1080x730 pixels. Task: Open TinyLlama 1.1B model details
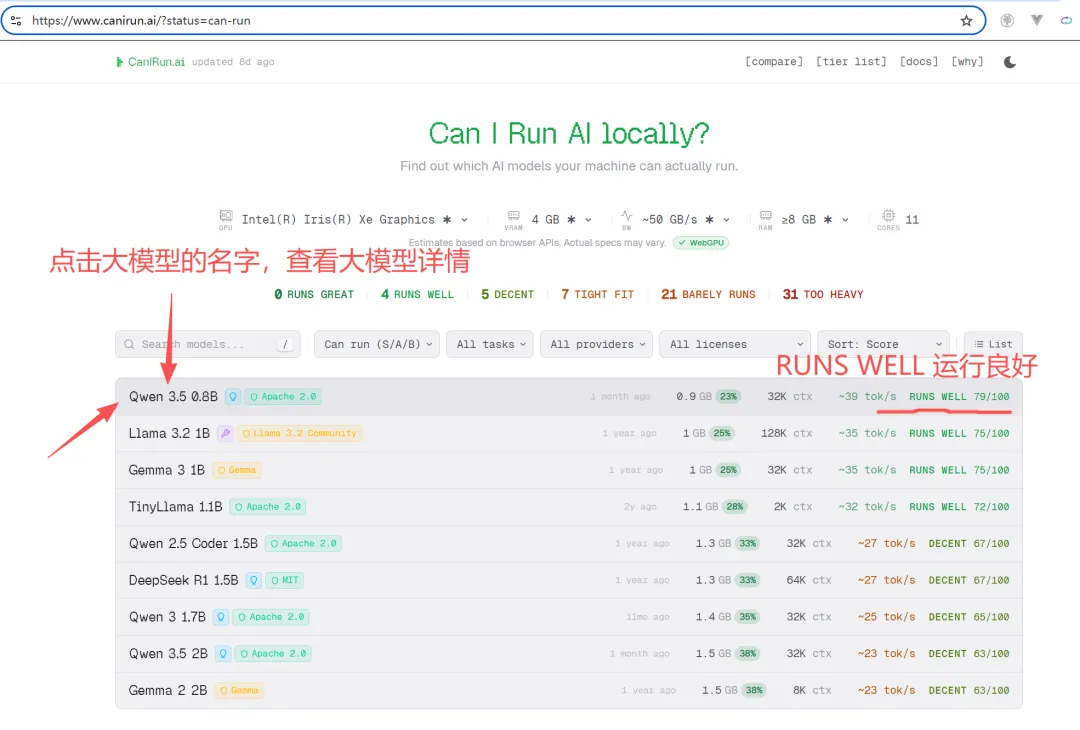(x=176, y=507)
